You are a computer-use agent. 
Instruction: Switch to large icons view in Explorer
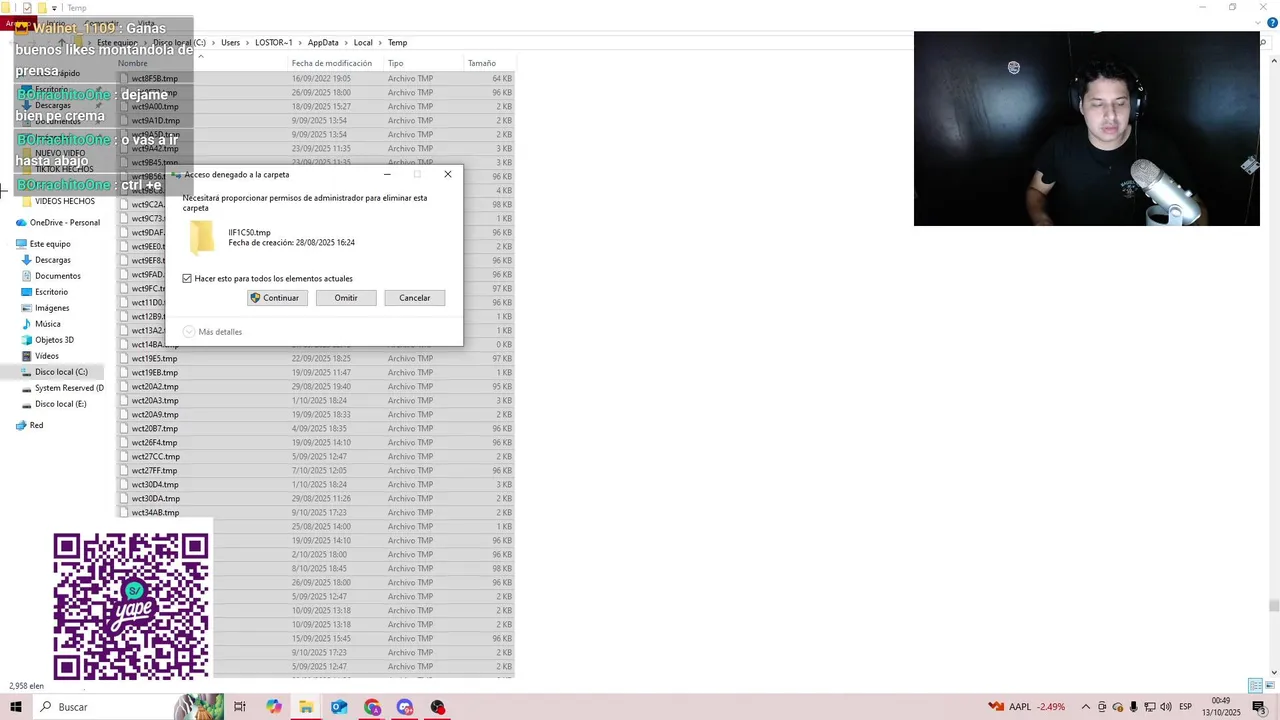1269,686
